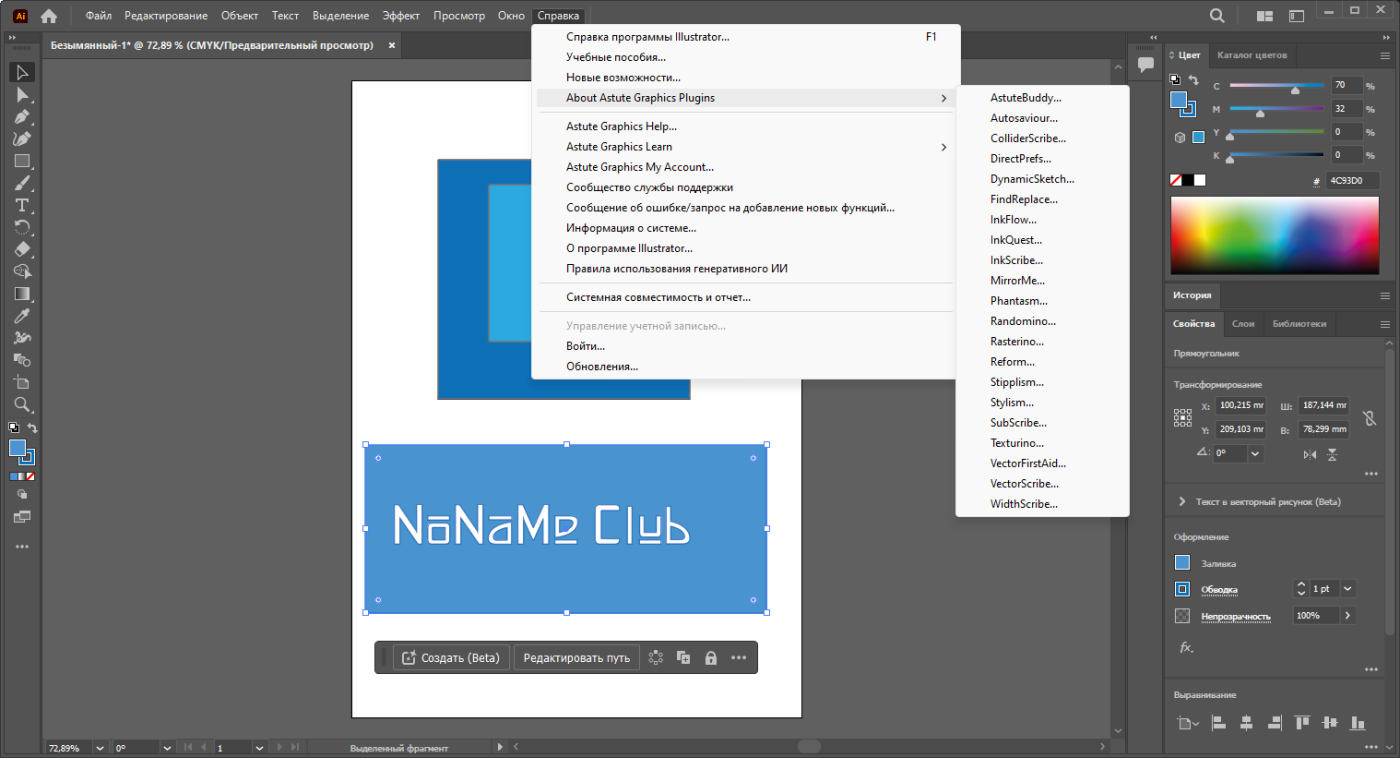
Task: Click flip horizontal icon in Transform section
Action: (1310, 454)
